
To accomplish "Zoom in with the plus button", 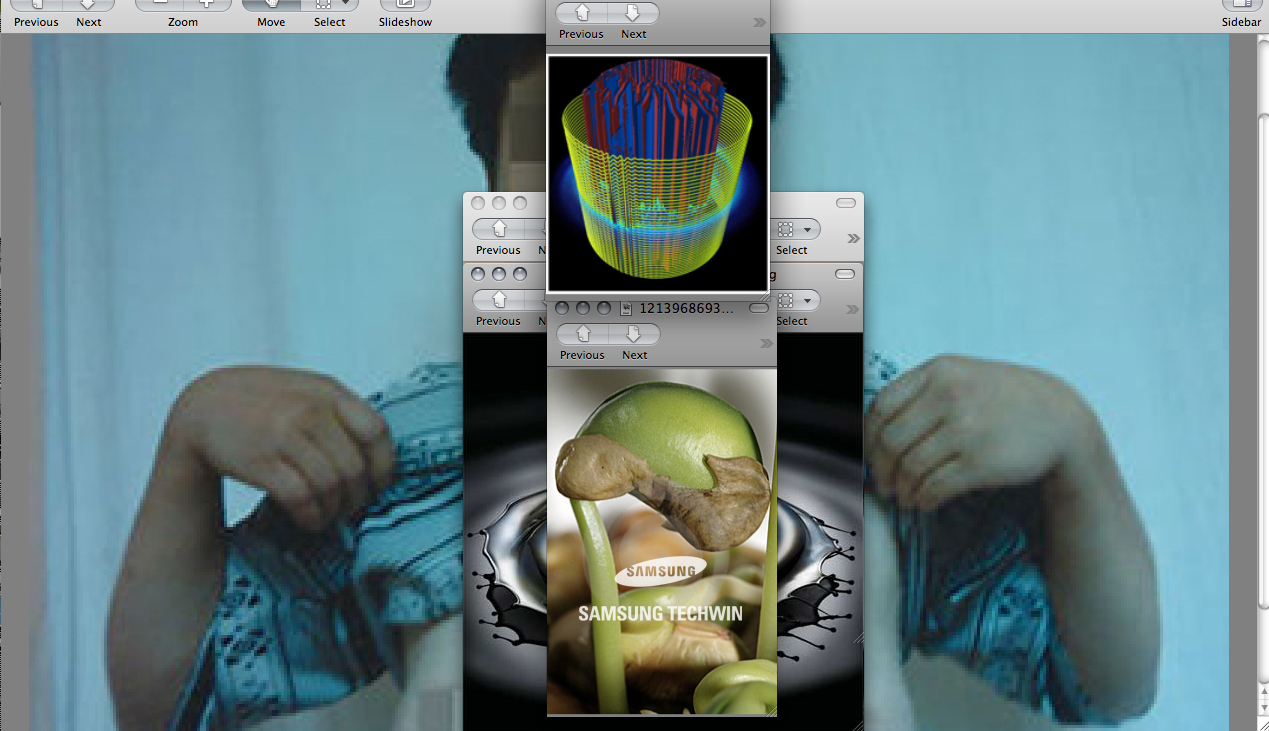I will pos(207,4).
